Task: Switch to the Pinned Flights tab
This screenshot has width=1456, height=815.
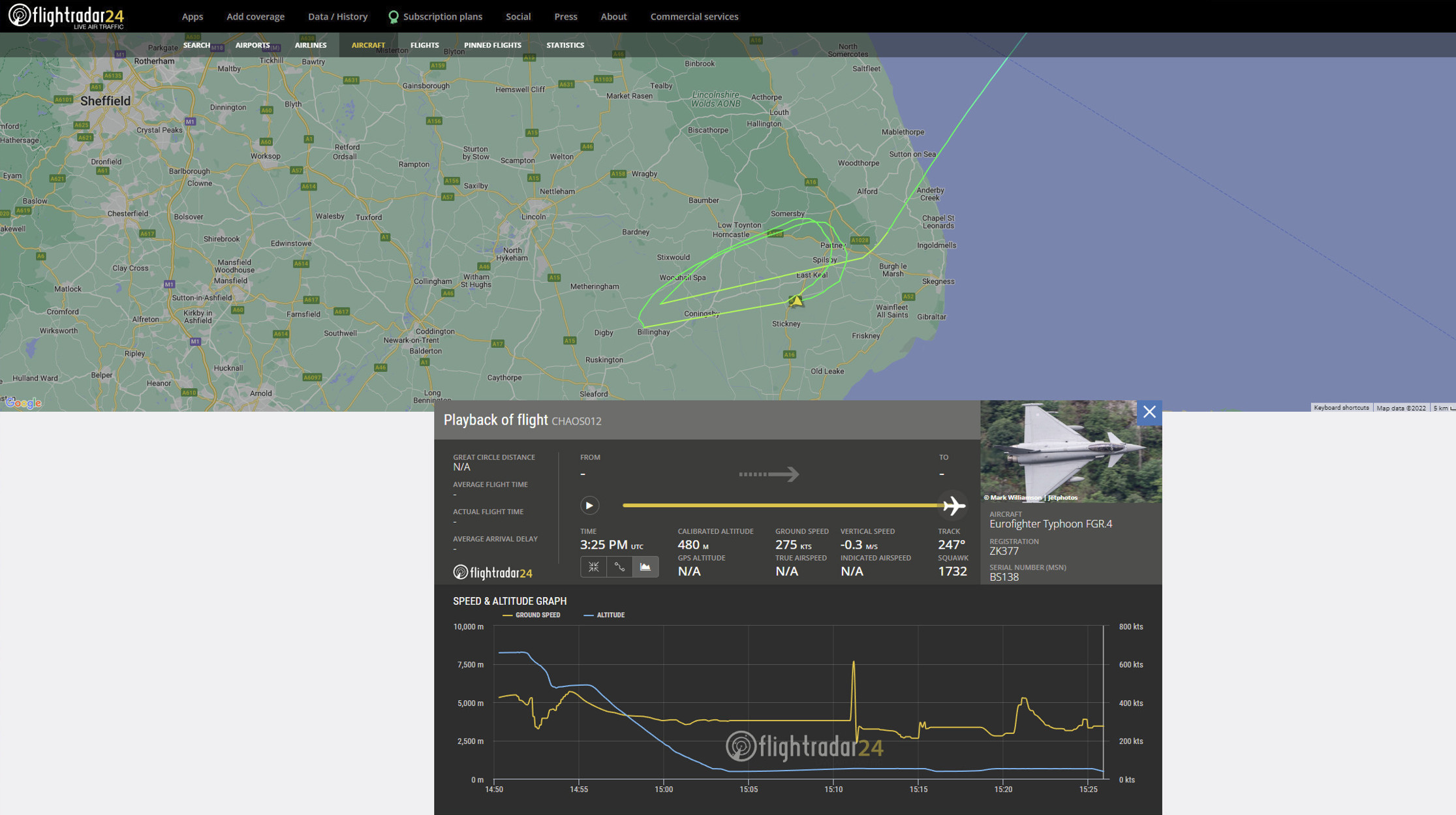Action: (492, 45)
